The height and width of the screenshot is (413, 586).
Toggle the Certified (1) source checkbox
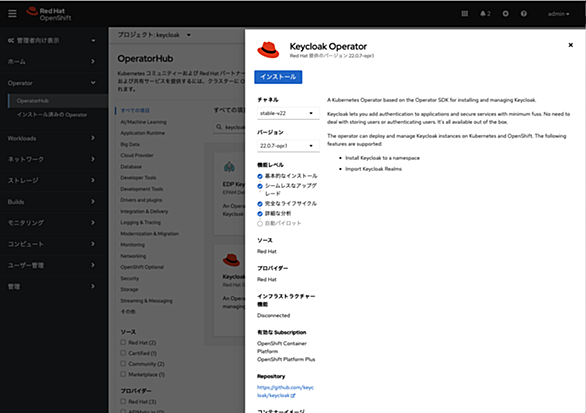coord(123,353)
